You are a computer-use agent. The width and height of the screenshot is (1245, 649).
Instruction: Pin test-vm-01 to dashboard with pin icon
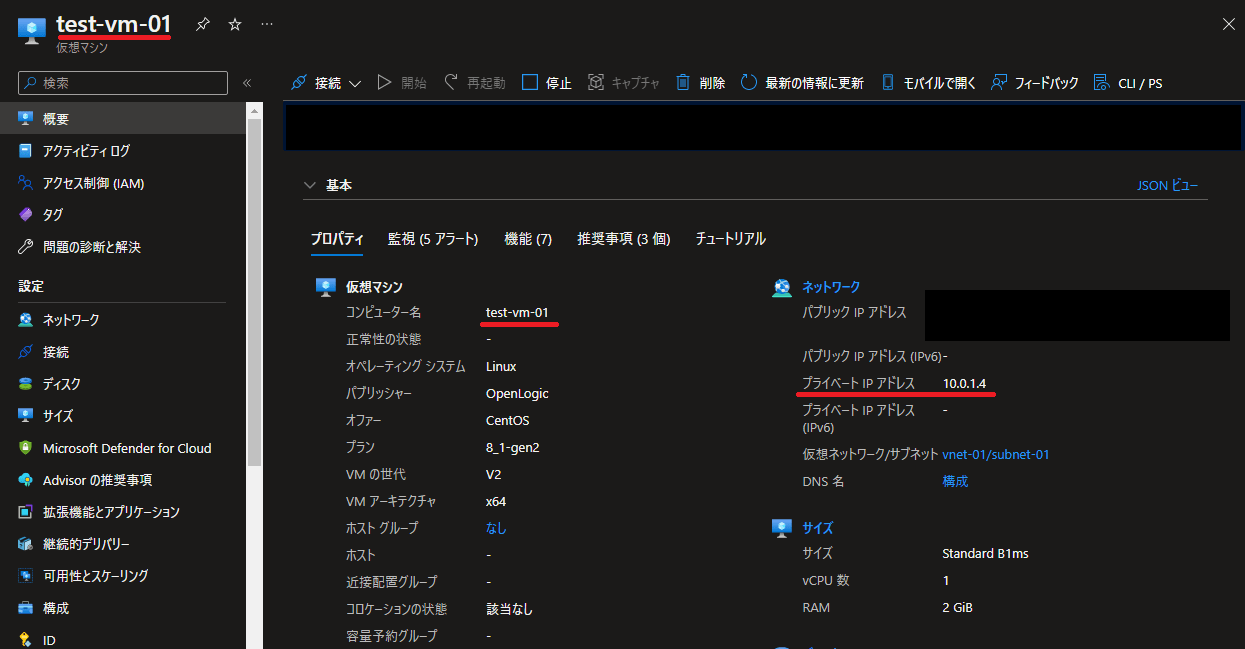(203, 24)
